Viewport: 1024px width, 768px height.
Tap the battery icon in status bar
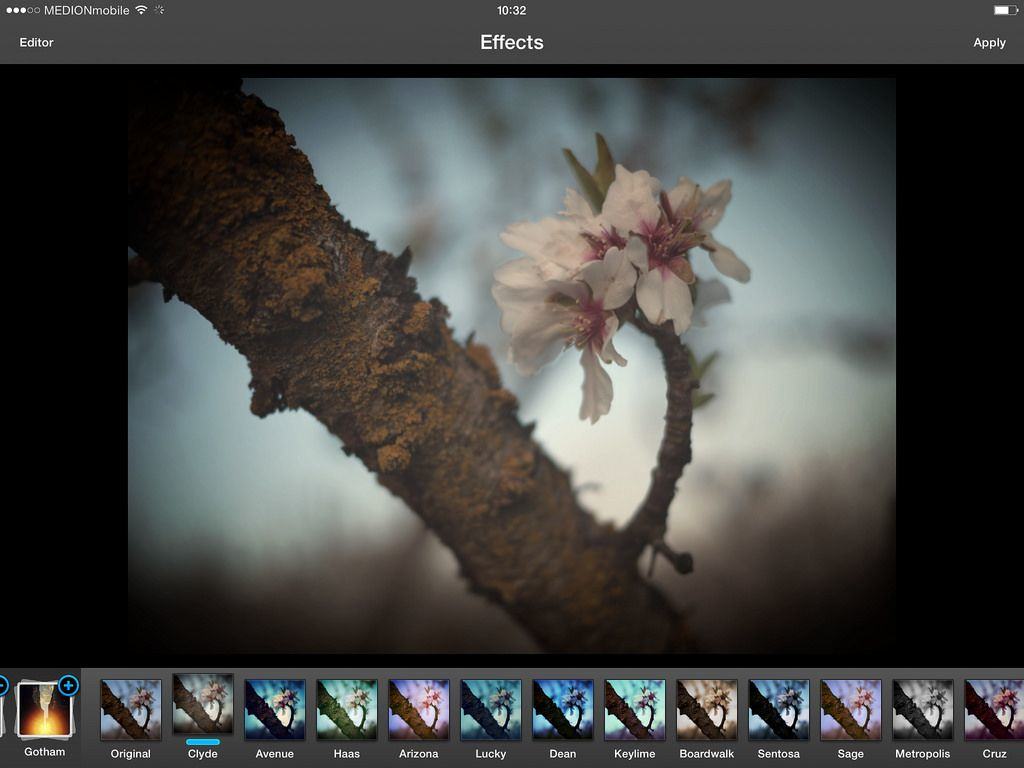click(1005, 10)
